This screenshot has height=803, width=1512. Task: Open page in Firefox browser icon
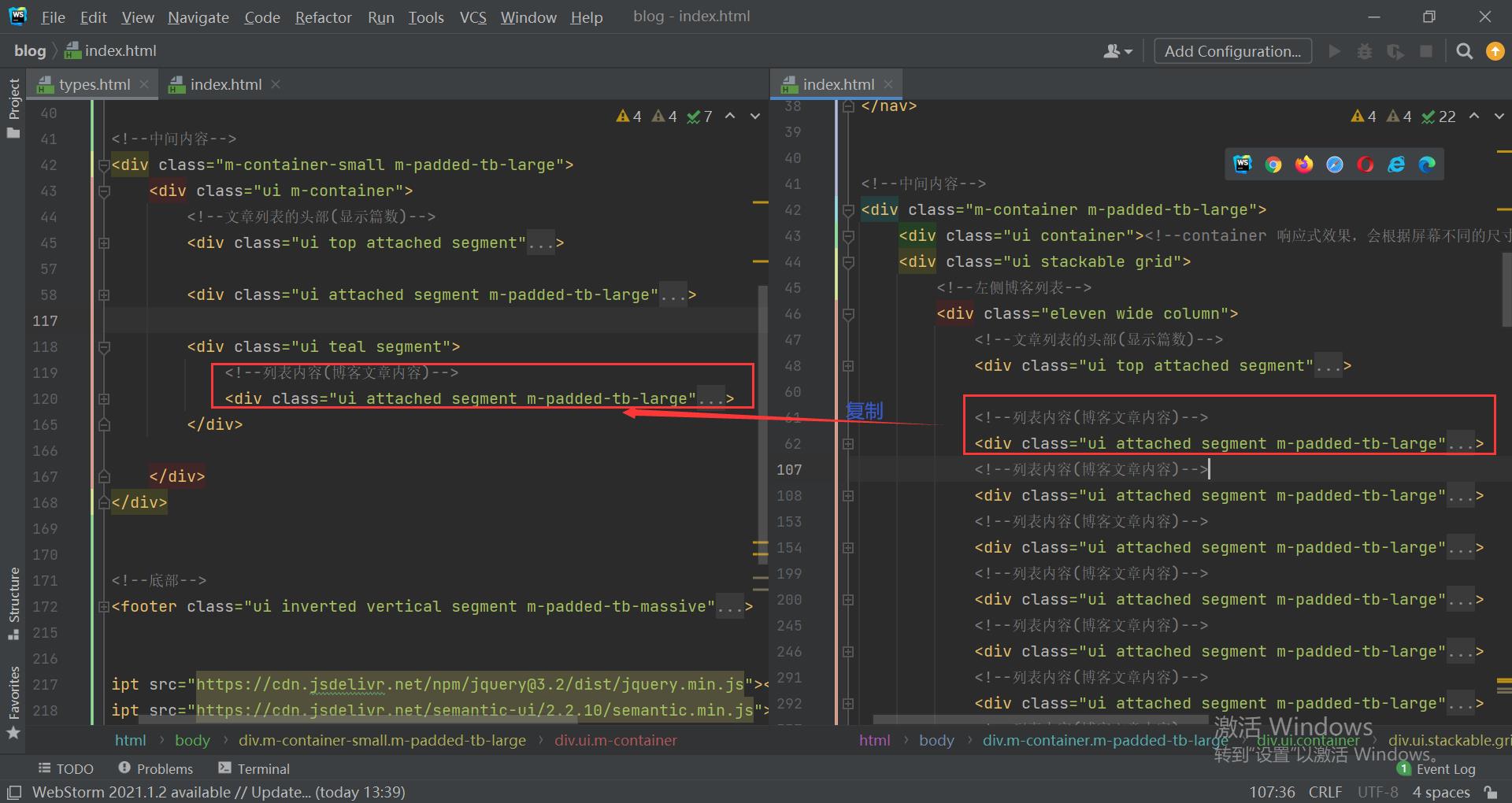tap(1304, 164)
